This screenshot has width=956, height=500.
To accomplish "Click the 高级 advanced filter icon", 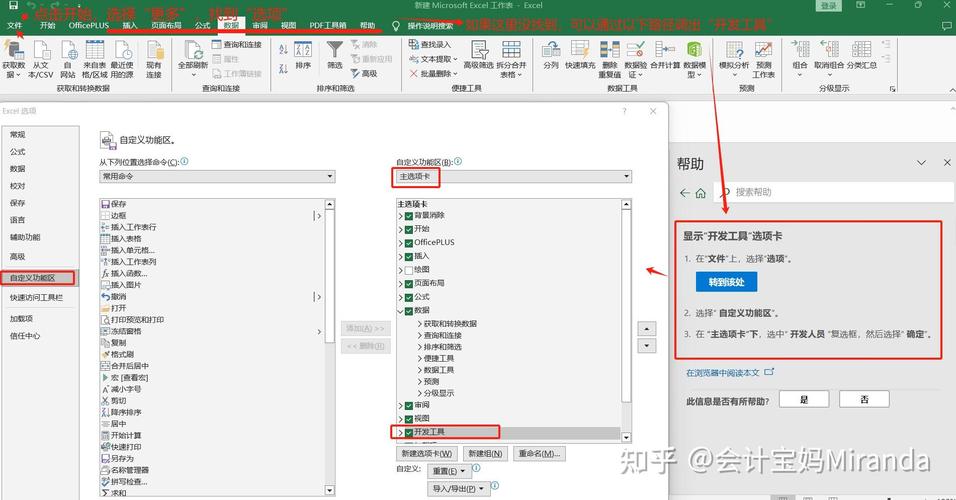I will pos(365,73).
